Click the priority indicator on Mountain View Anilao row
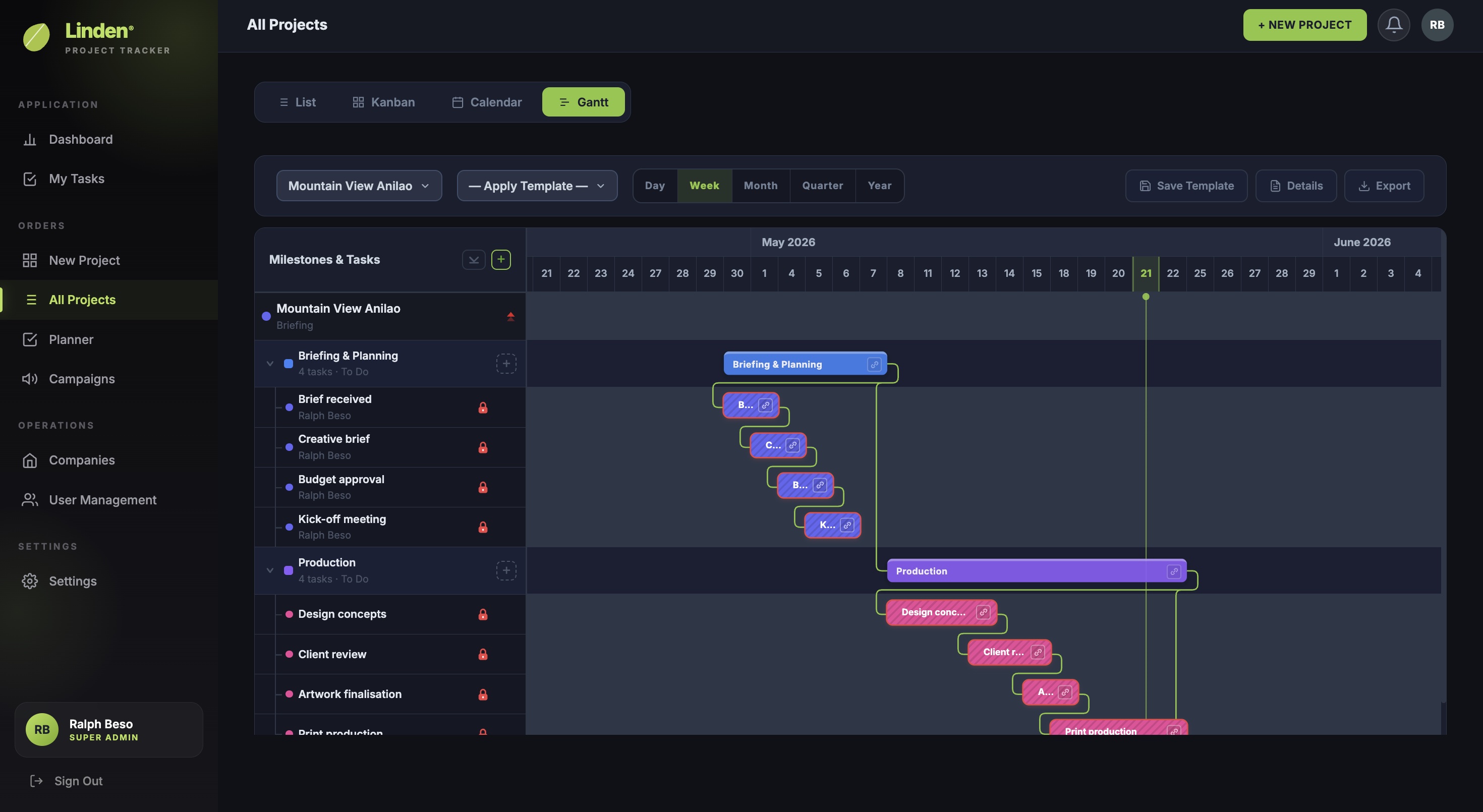This screenshot has width=1483, height=812. click(x=510, y=316)
